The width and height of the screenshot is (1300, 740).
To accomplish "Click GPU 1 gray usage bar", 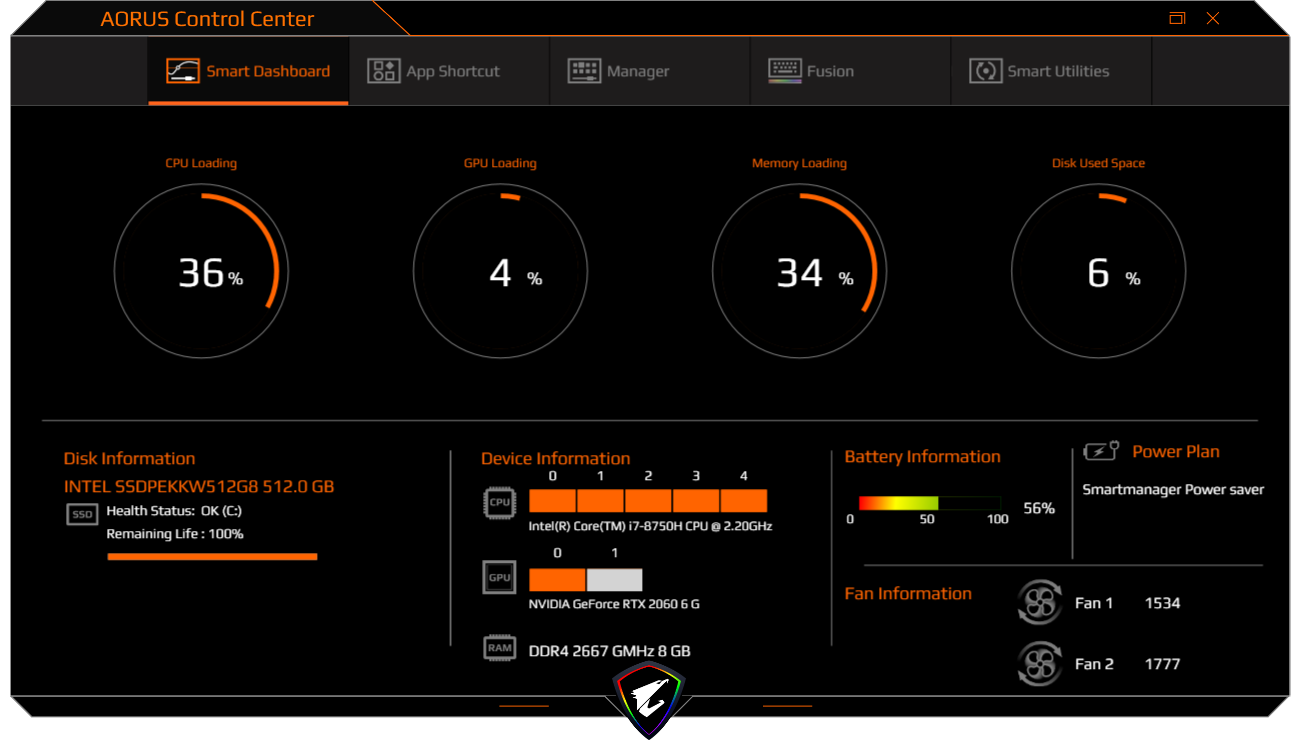I will point(614,579).
